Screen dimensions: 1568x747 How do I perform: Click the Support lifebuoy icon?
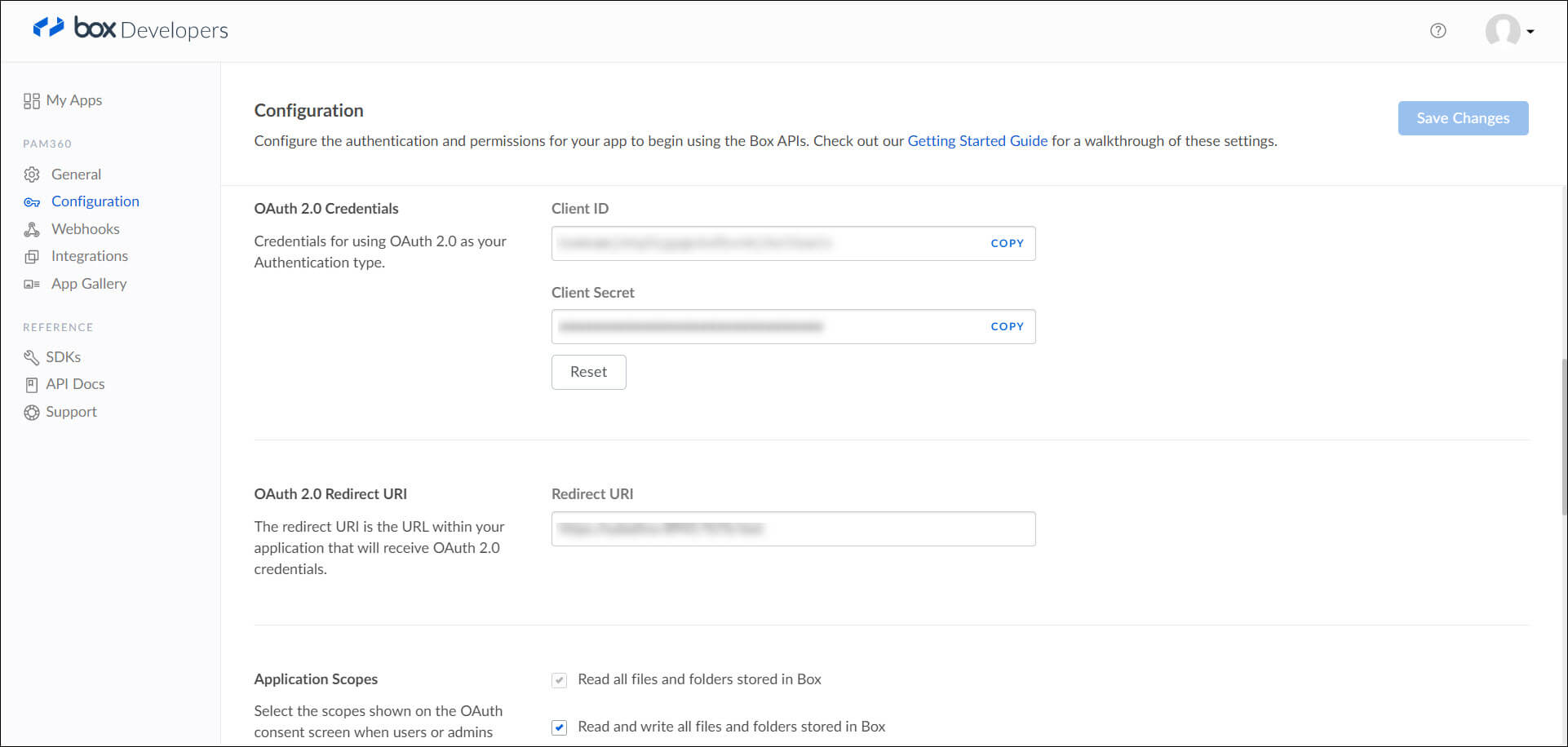[x=32, y=413]
